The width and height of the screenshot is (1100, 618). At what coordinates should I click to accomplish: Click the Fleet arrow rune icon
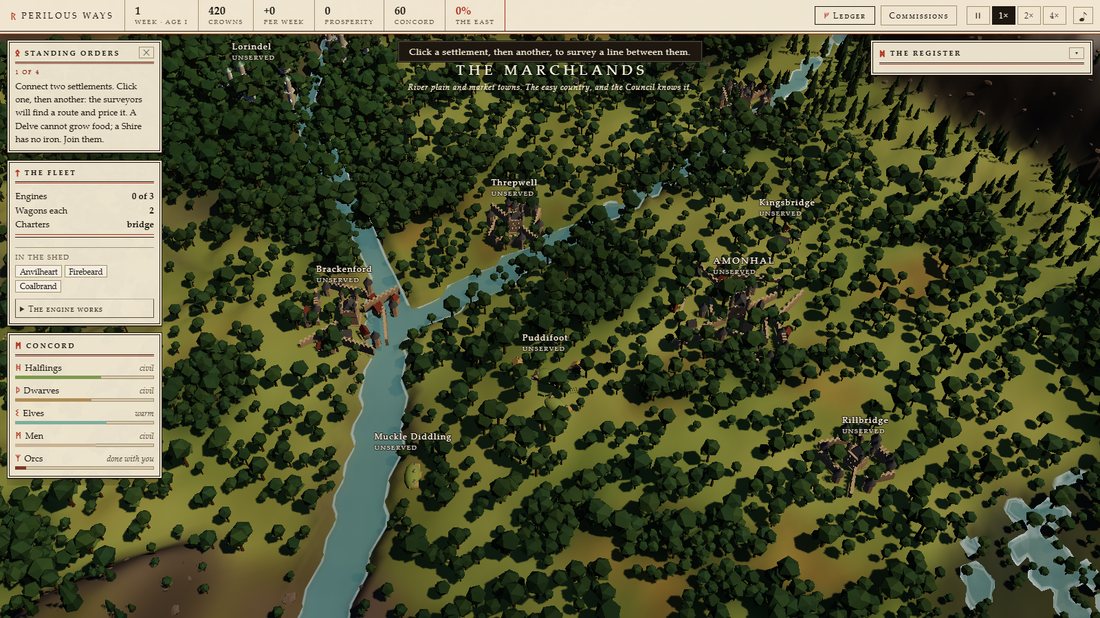point(18,173)
